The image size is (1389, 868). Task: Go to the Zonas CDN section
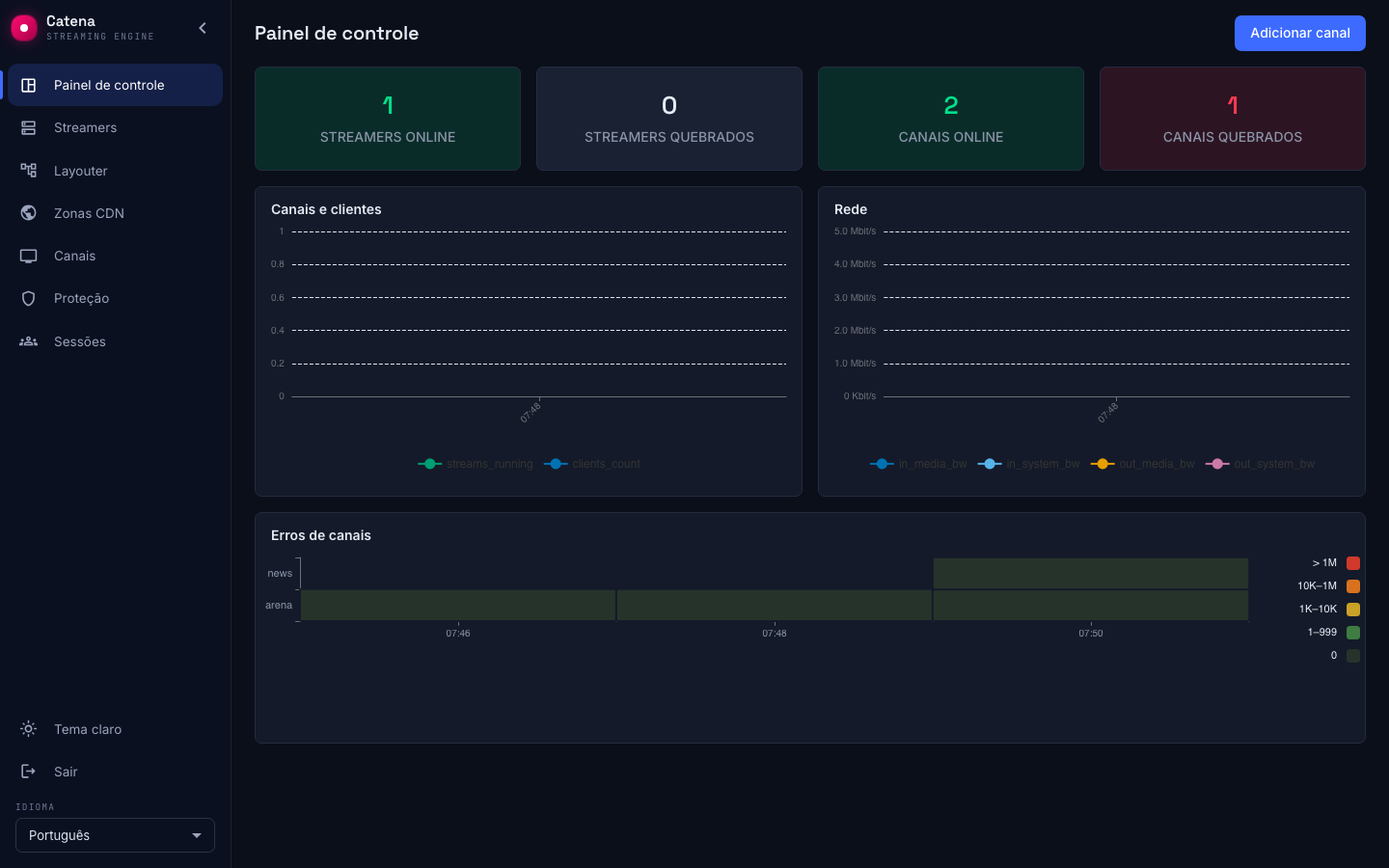tap(115, 213)
